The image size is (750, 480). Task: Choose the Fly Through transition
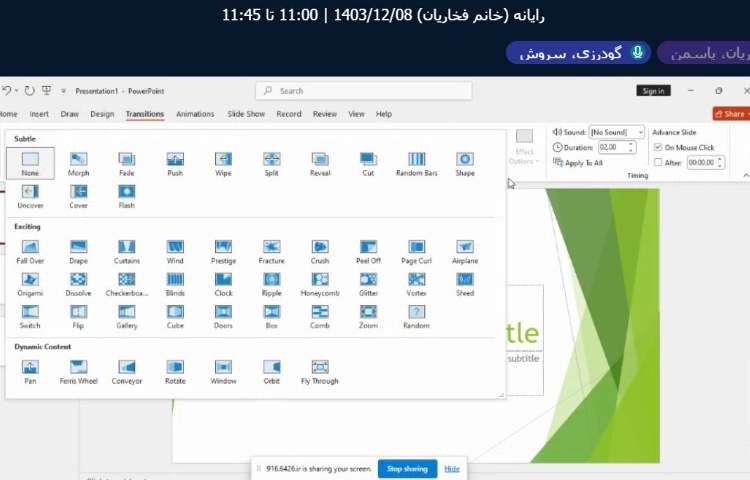320,372
